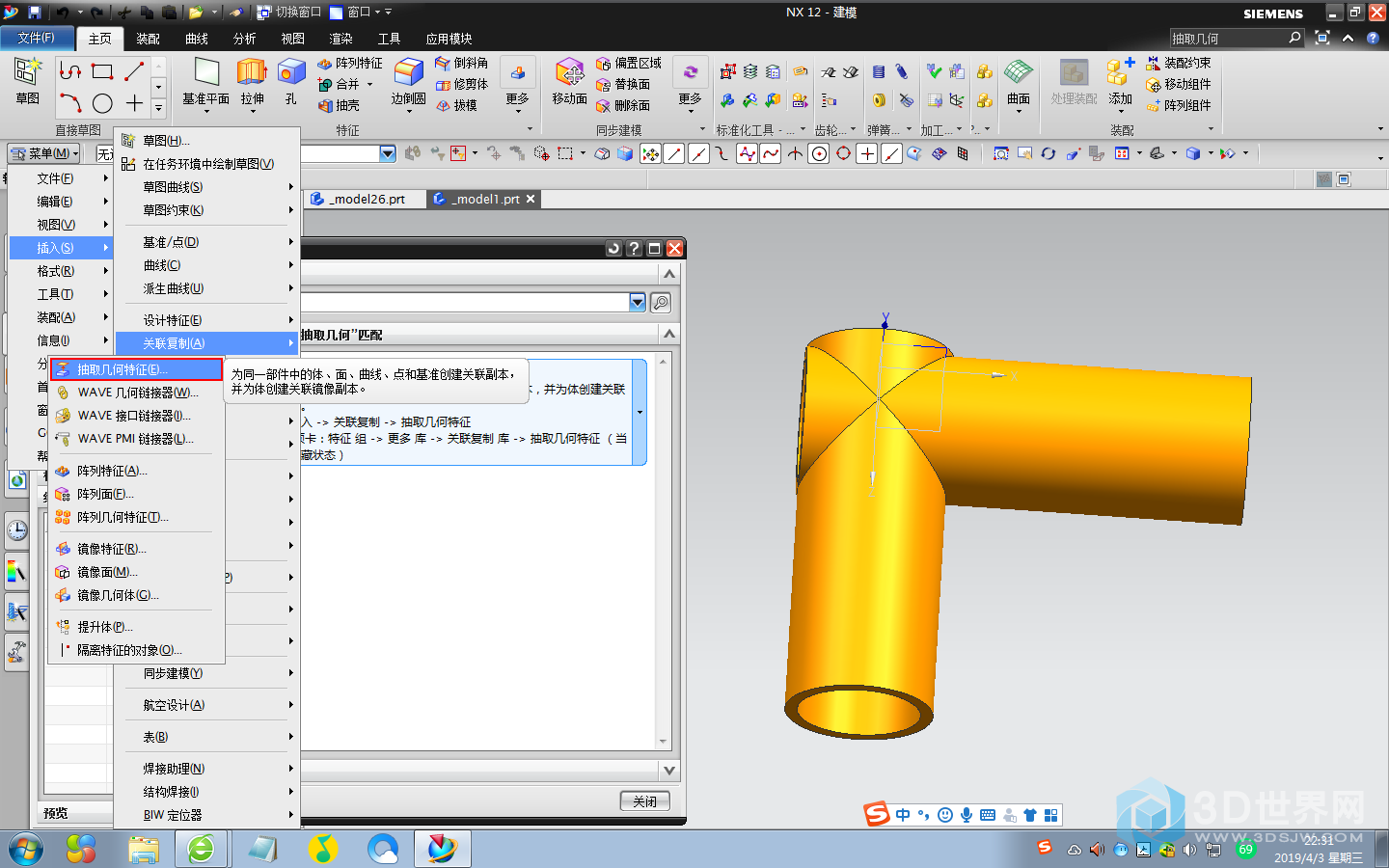Toggle the quadrant point snap option
The height and width of the screenshot is (868, 1389).
click(843, 153)
